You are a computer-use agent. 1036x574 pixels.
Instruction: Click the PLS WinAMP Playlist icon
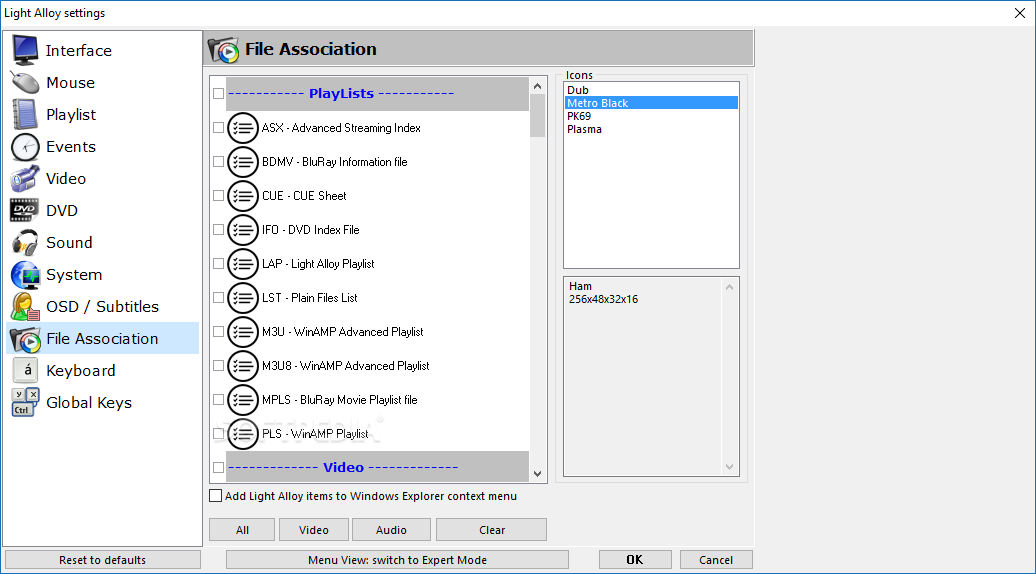click(242, 434)
